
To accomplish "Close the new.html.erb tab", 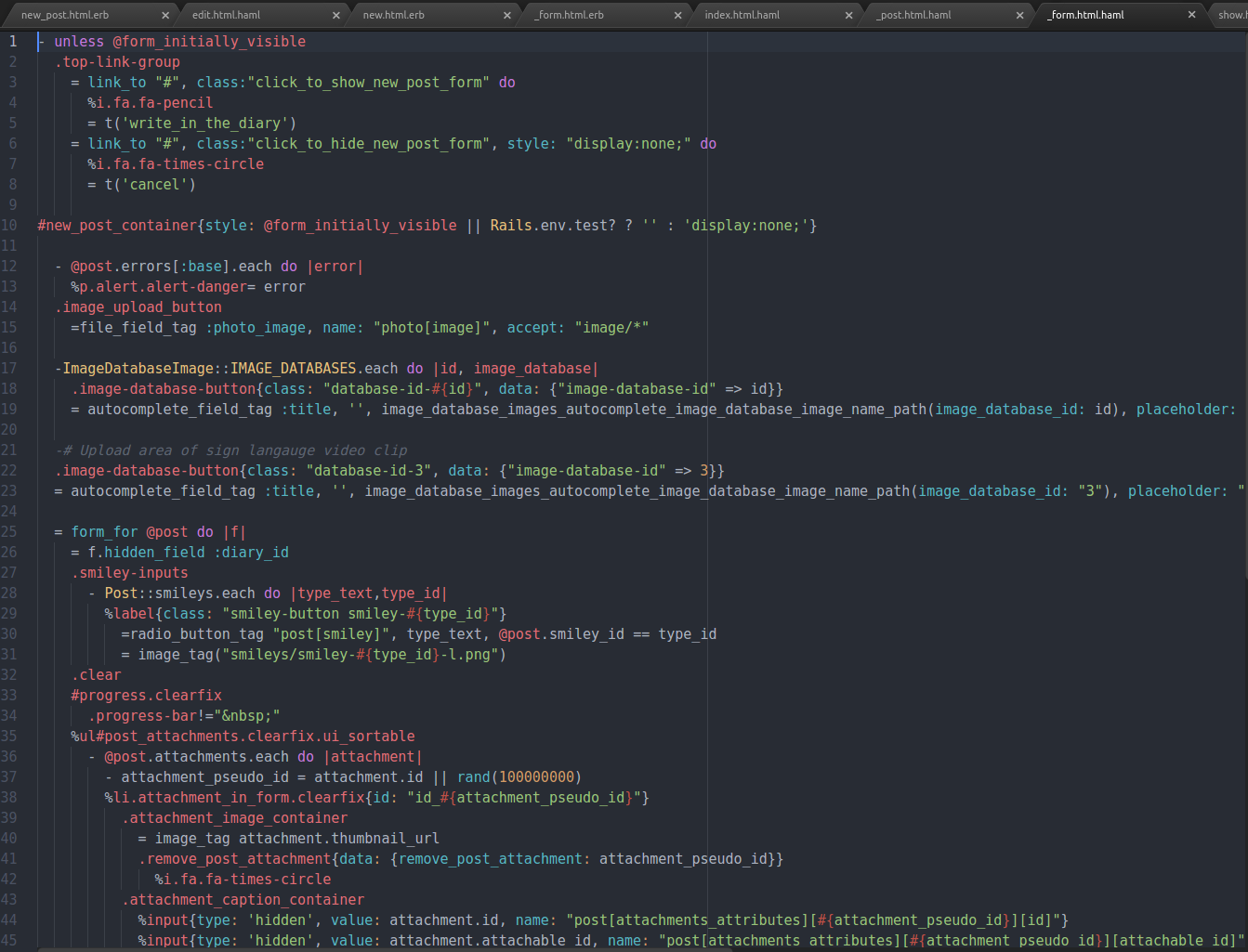I will (x=507, y=15).
